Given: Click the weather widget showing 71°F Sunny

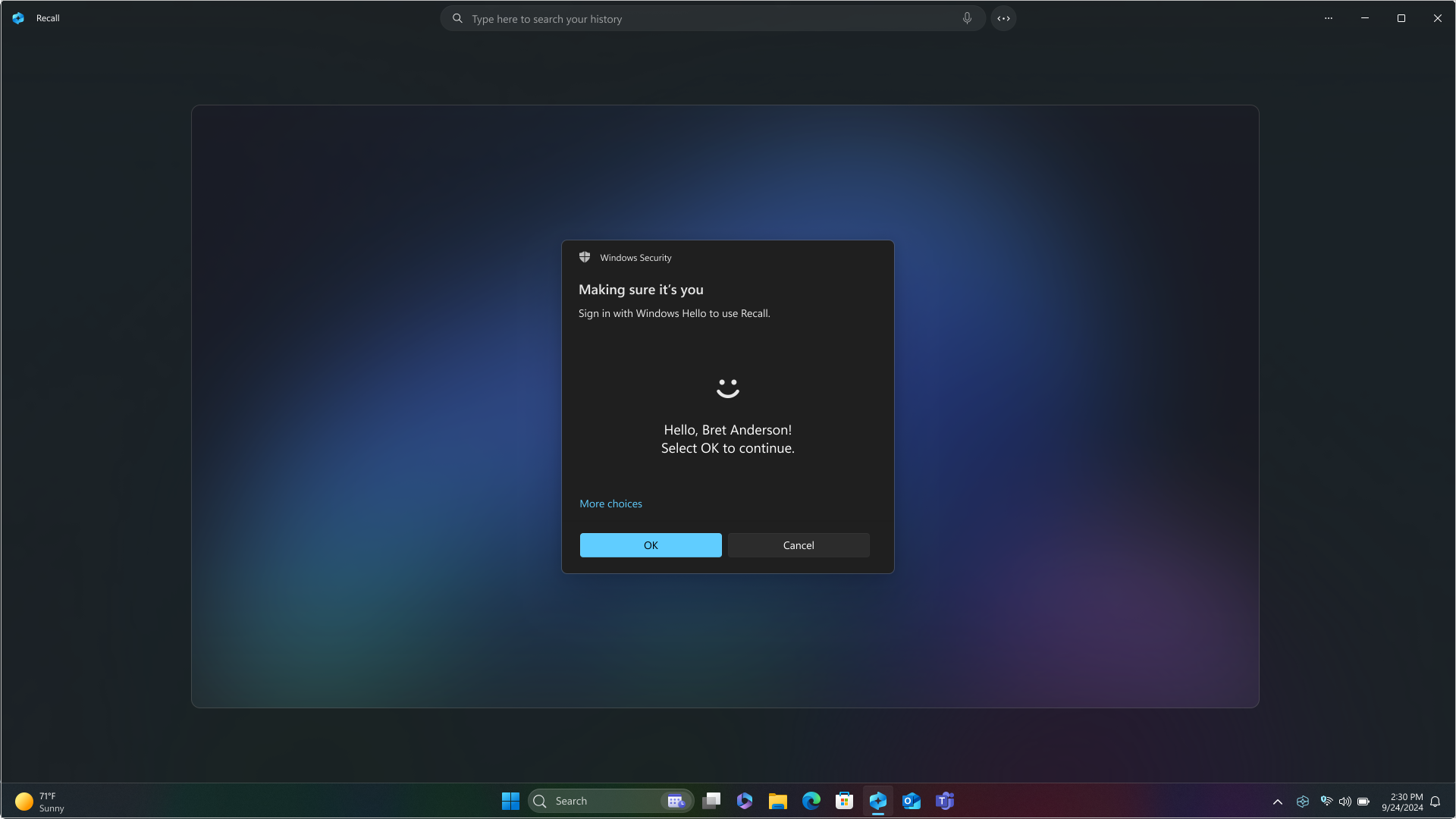Looking at the screenshot, I should pos(38,801).
